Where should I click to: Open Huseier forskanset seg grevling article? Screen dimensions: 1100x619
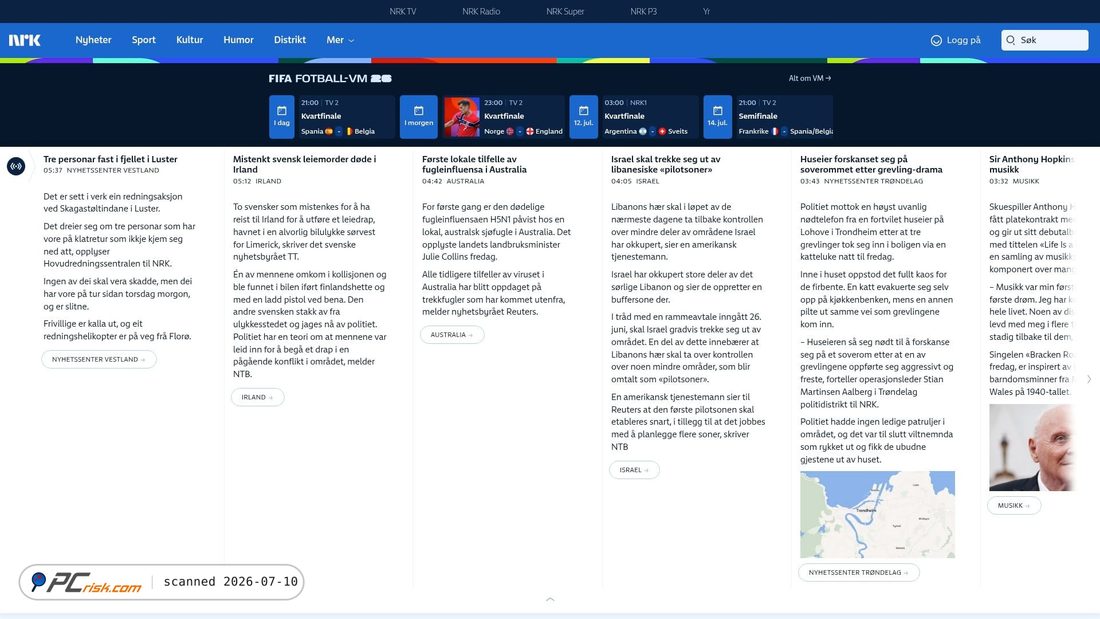871,164
